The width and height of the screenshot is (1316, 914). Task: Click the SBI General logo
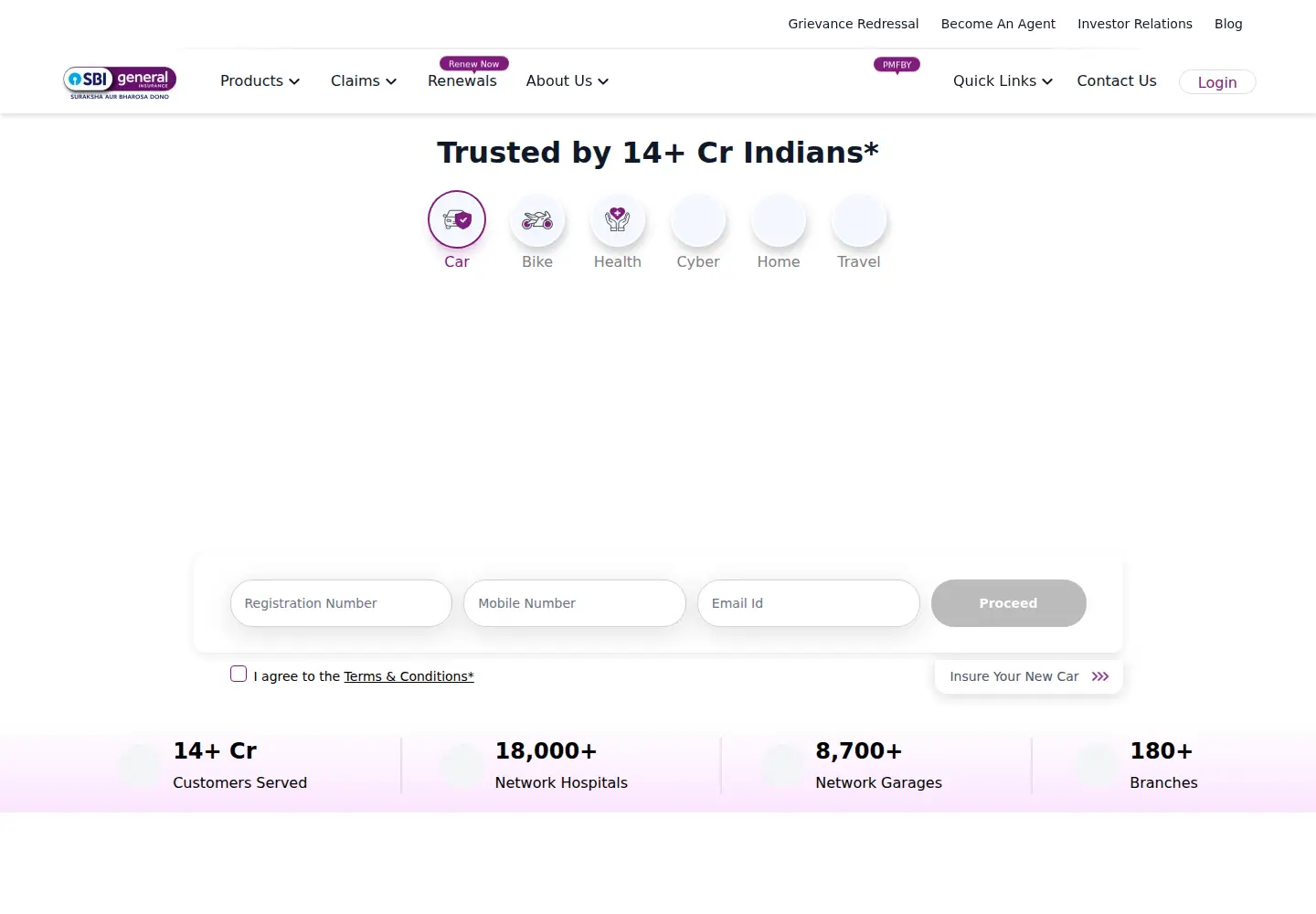click(x=120, y=82)
